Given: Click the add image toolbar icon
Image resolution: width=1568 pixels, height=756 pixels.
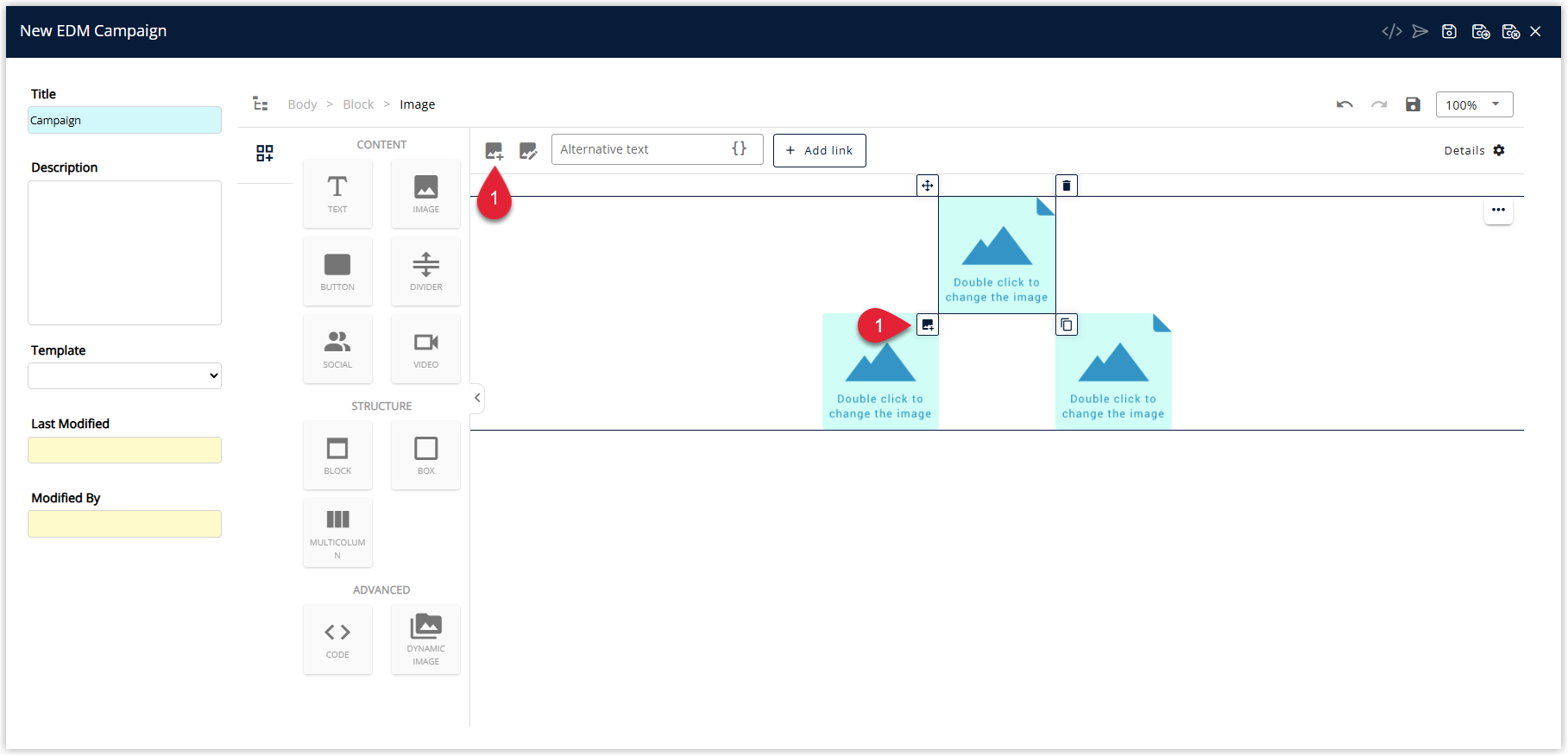Looking at the screenshot, I should coord(494,151).
